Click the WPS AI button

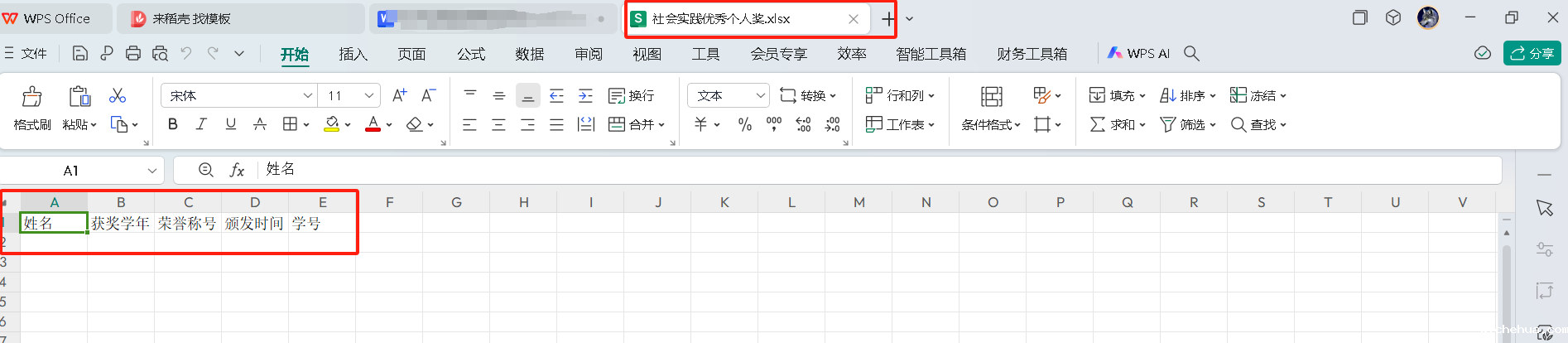click(1138, 53)
